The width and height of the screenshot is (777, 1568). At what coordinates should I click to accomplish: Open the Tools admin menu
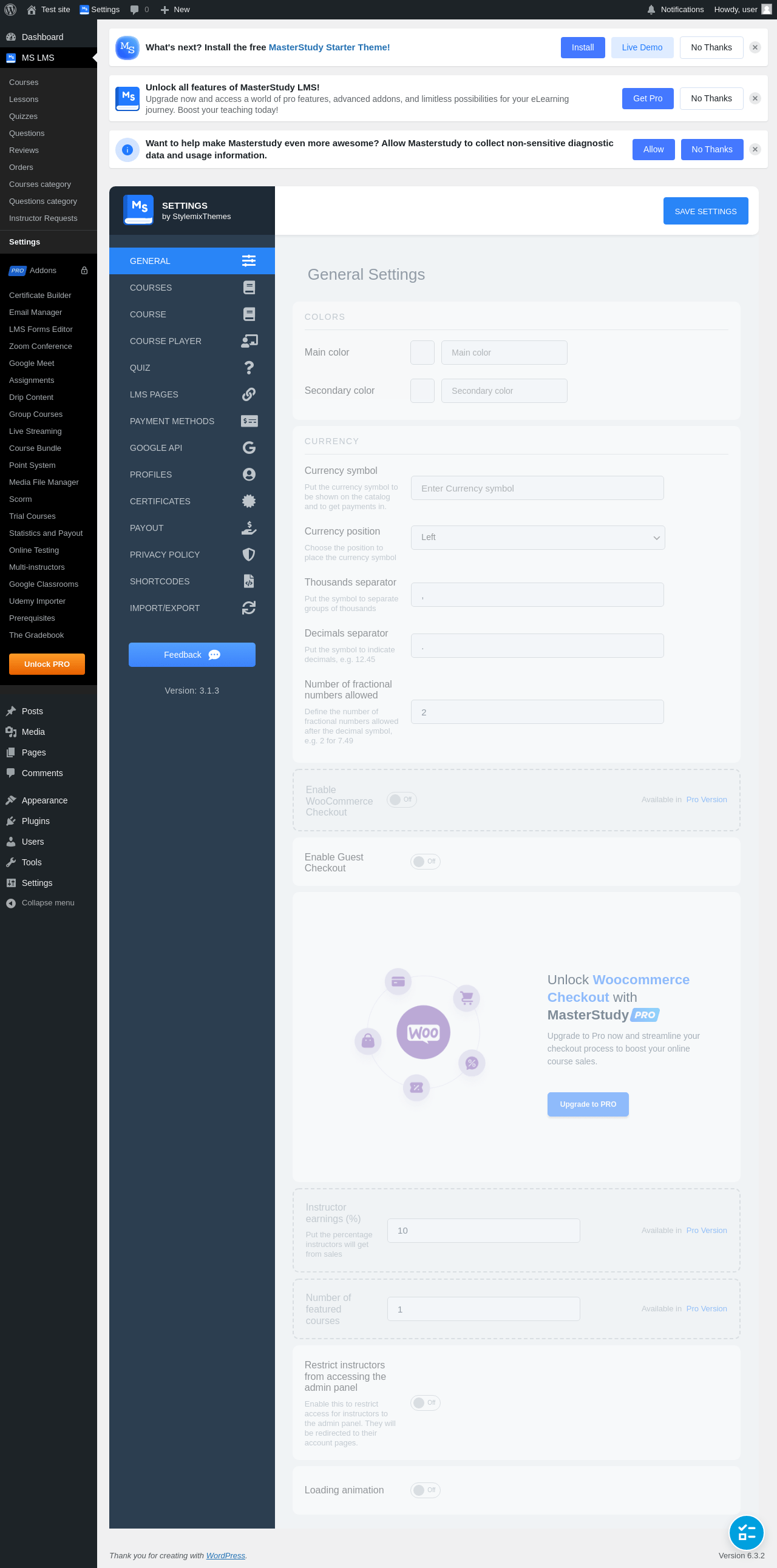pyautogui.click(x=49, y=863)
